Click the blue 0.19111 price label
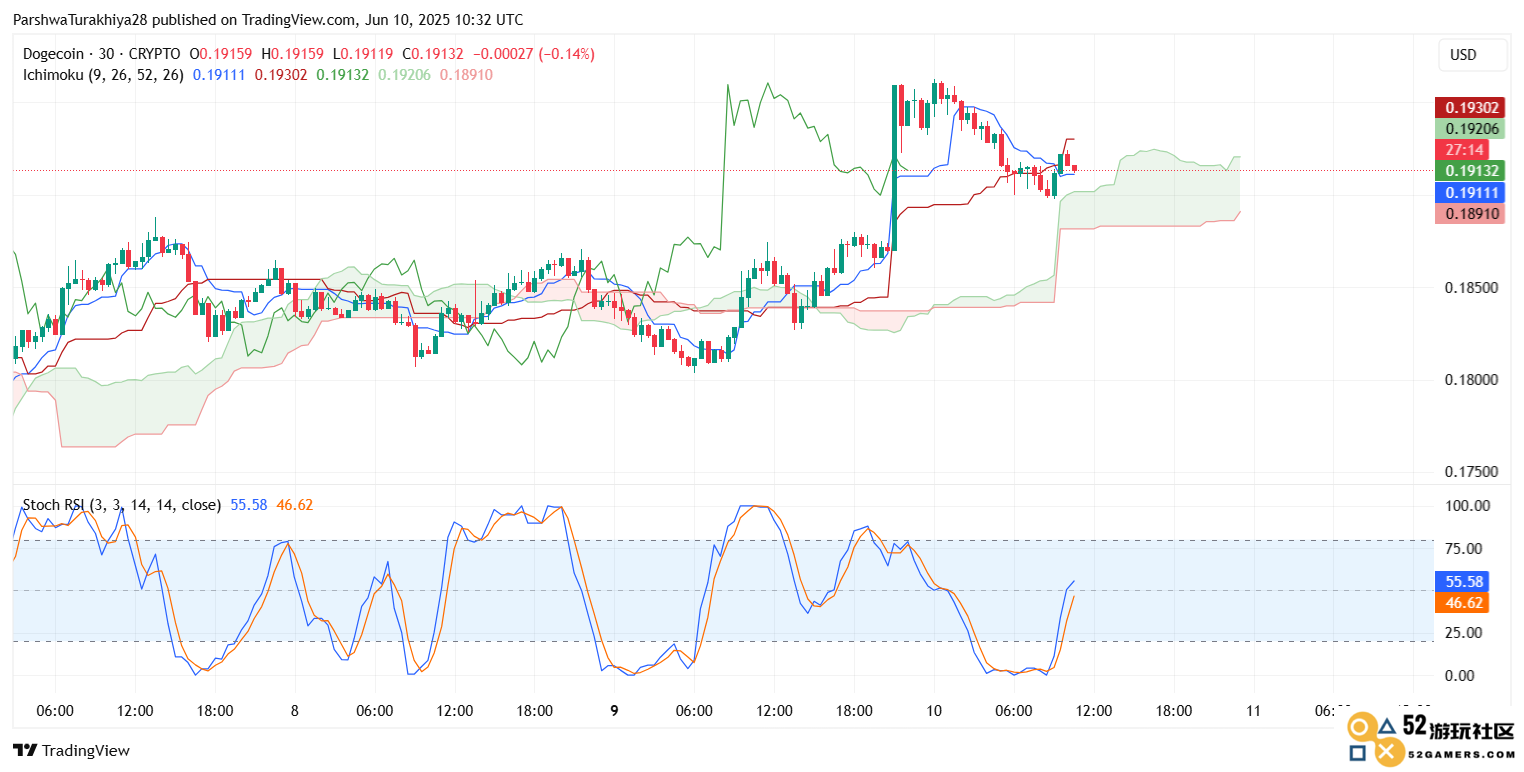The image size is (1524, 772). tap(1470, 192)
